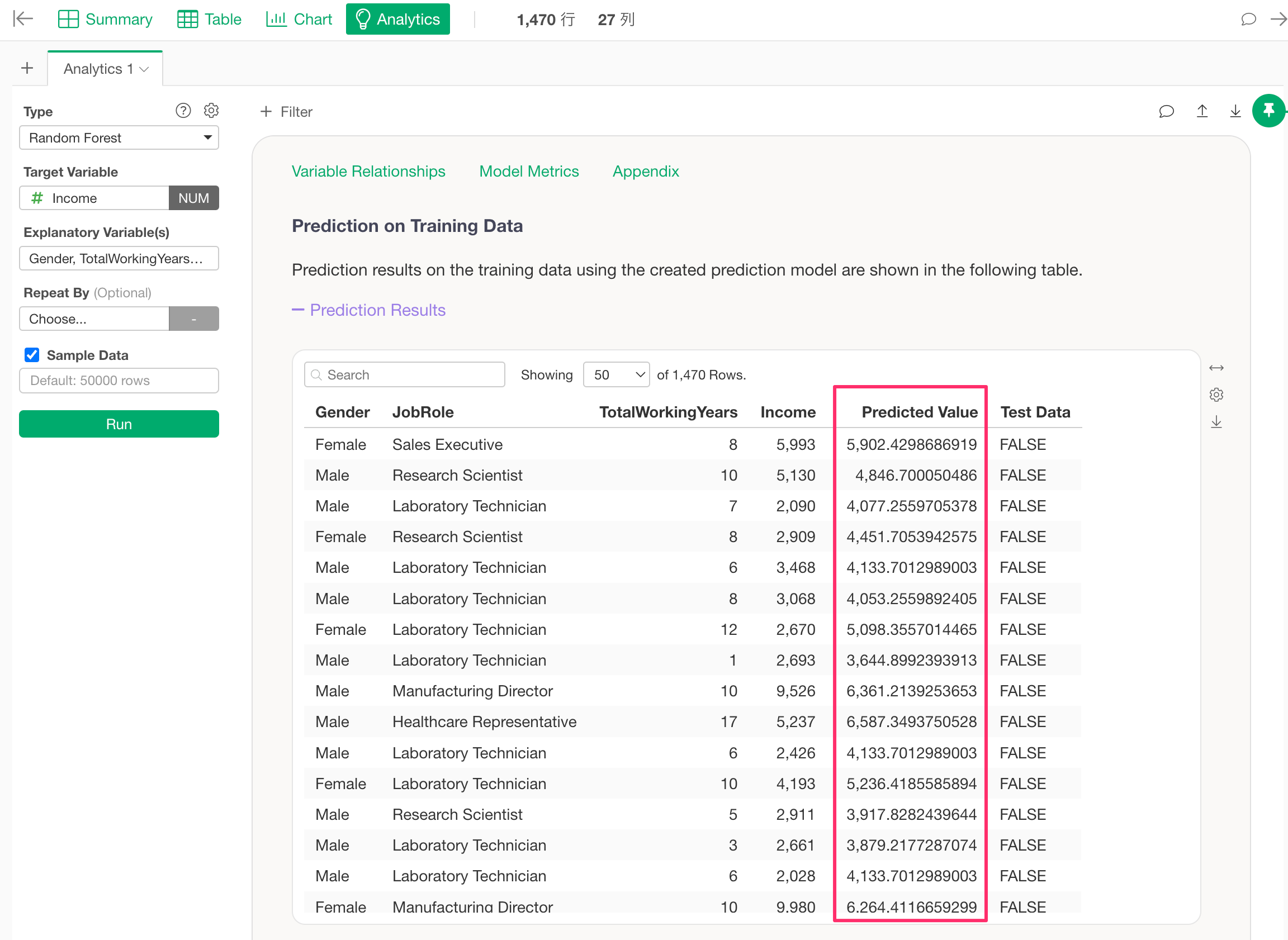Click the table Search field
Viewport: 1288px width, 940px height.
pos(405,375)
